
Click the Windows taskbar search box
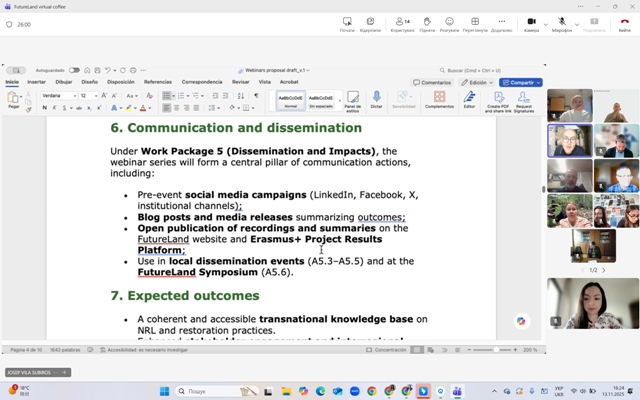click(208, 391)
